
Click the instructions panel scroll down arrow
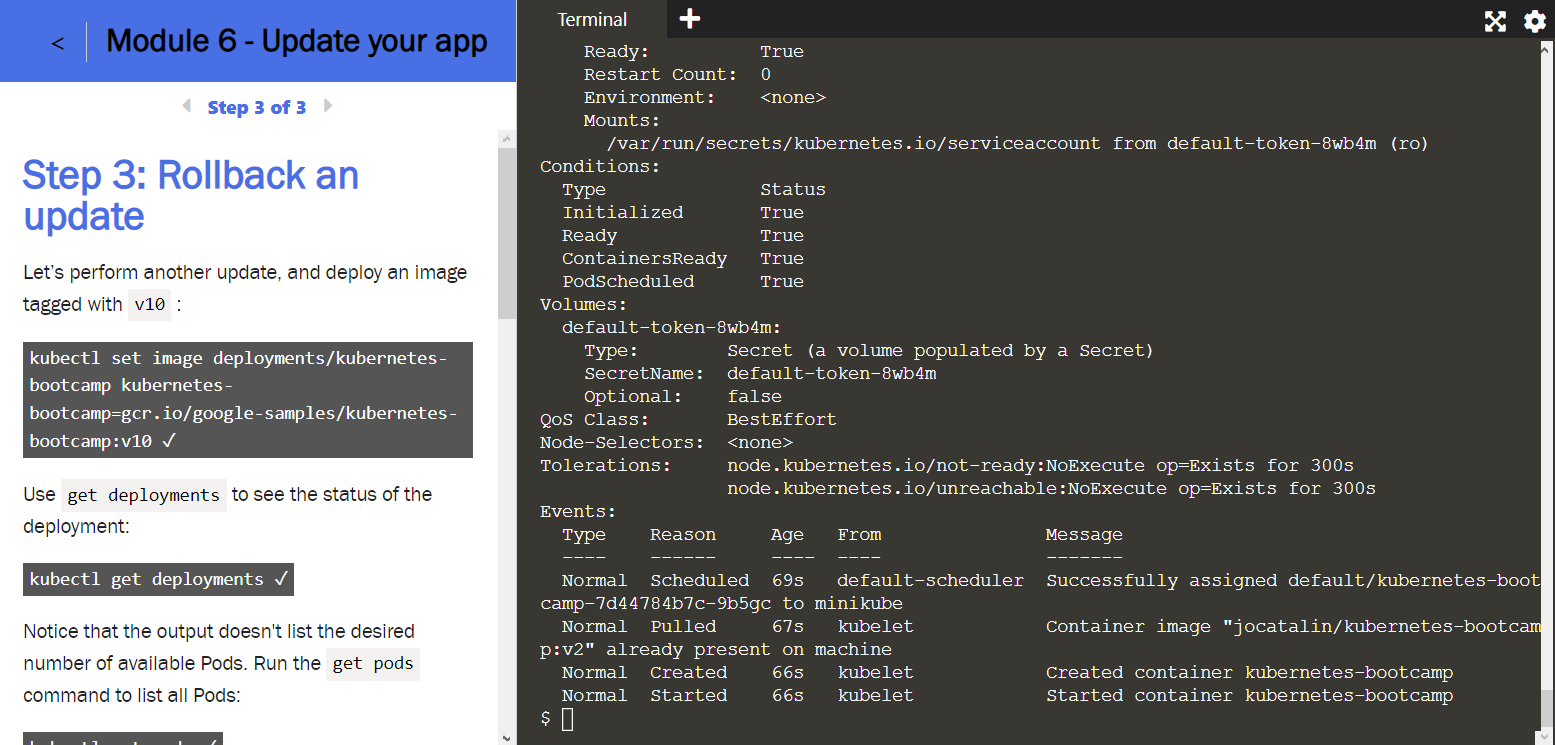tap(507, 737)
